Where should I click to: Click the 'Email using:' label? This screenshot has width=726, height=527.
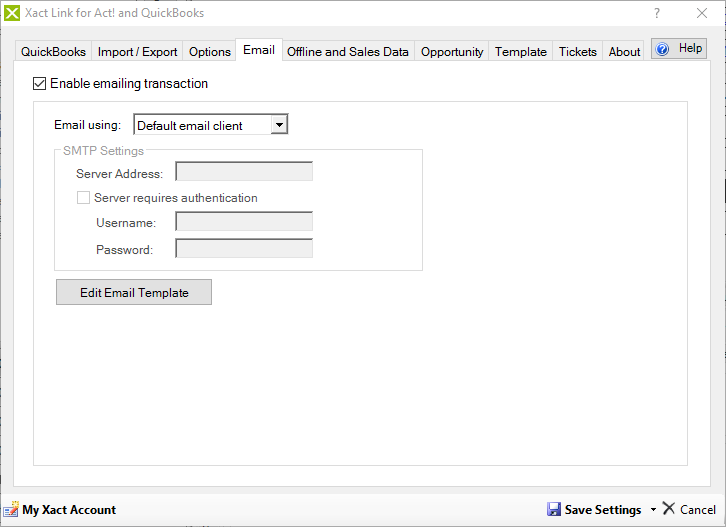coord(88,125)
